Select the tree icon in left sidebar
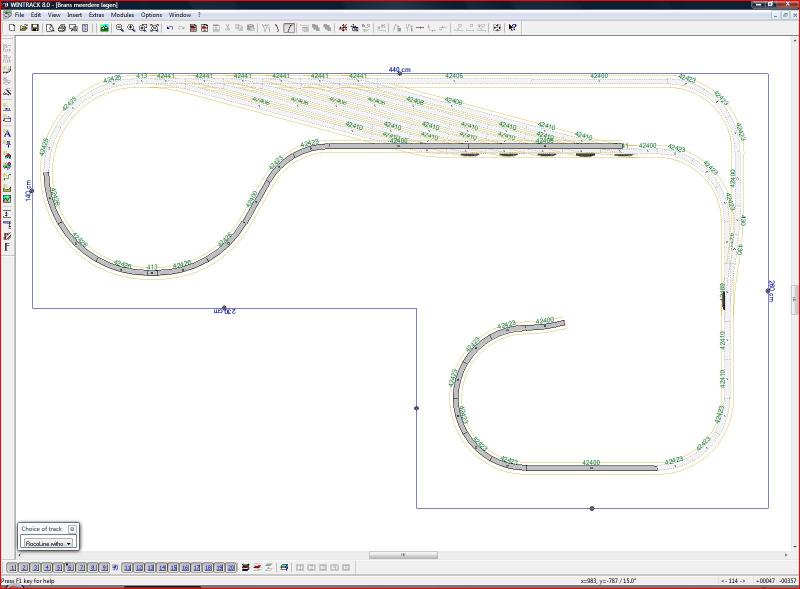Screen dimensions: 800x589 pos(7,166)
